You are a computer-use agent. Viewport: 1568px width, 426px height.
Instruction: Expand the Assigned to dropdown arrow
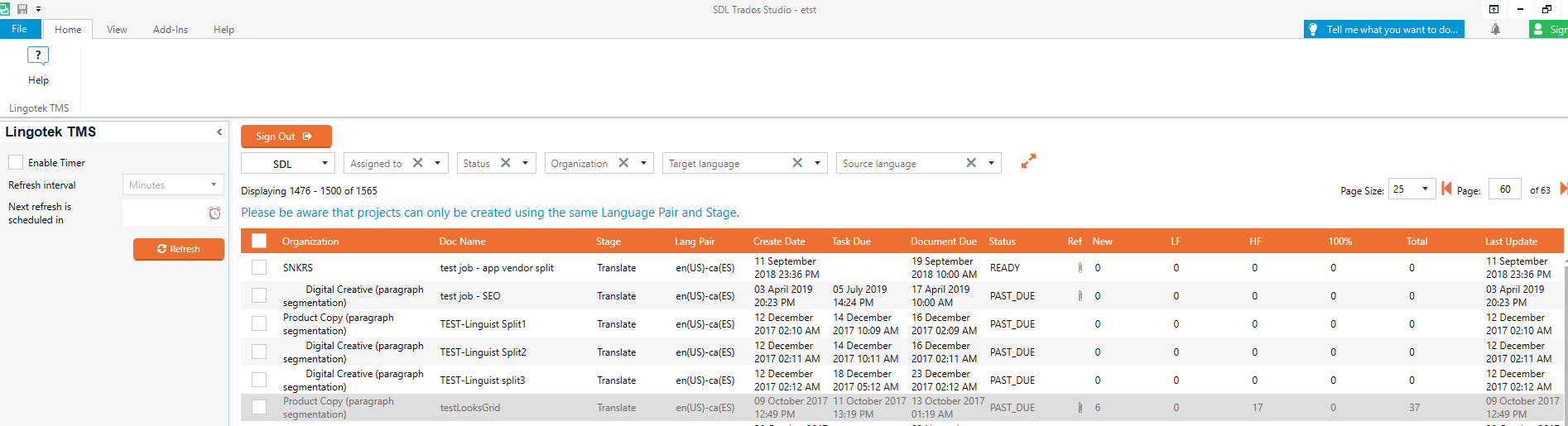click(x=437, y=163)
